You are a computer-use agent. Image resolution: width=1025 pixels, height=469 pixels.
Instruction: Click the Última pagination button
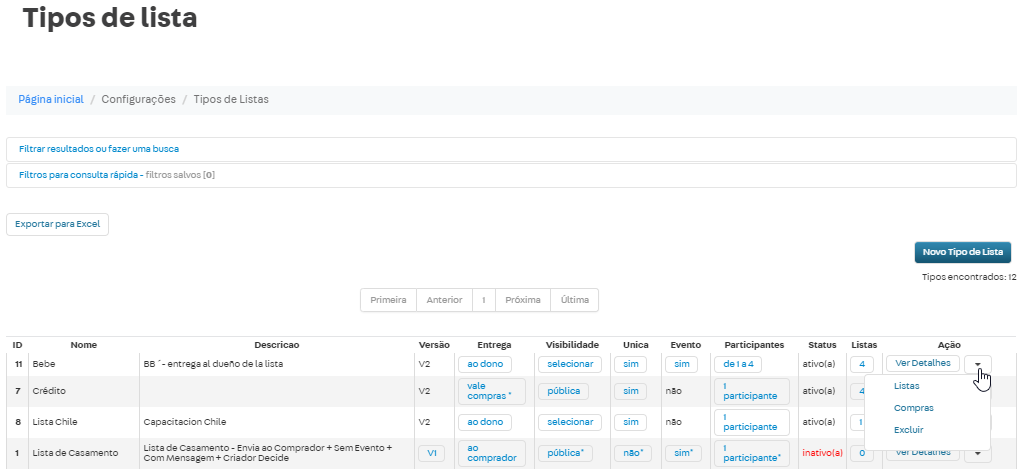[x=574, y=300]
